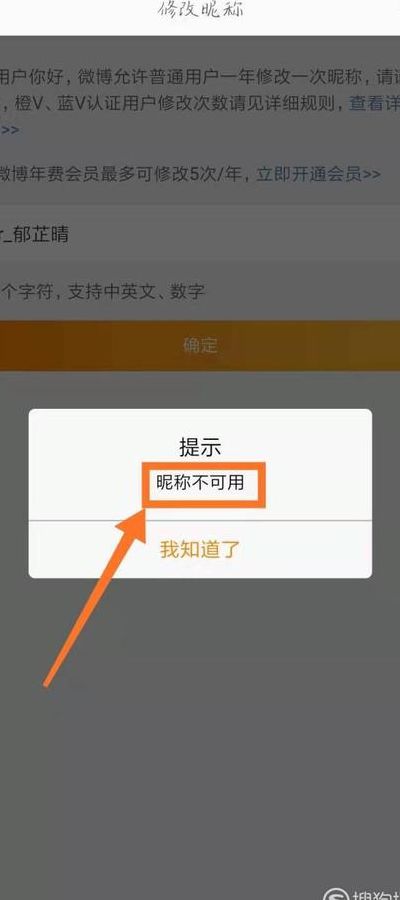This screenshot has height=900, width=400.
Task: Click the >> continuation link under rules text
Action: (10, 130)
